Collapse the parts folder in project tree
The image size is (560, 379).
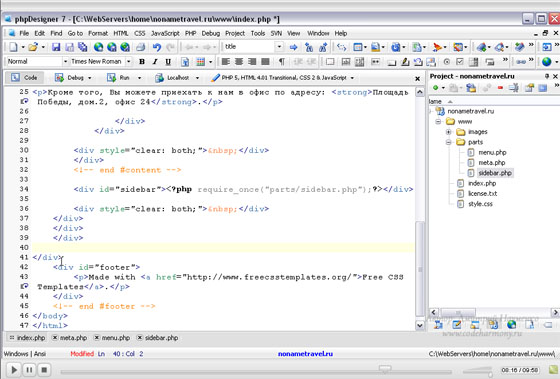click(x=449, y=142)
